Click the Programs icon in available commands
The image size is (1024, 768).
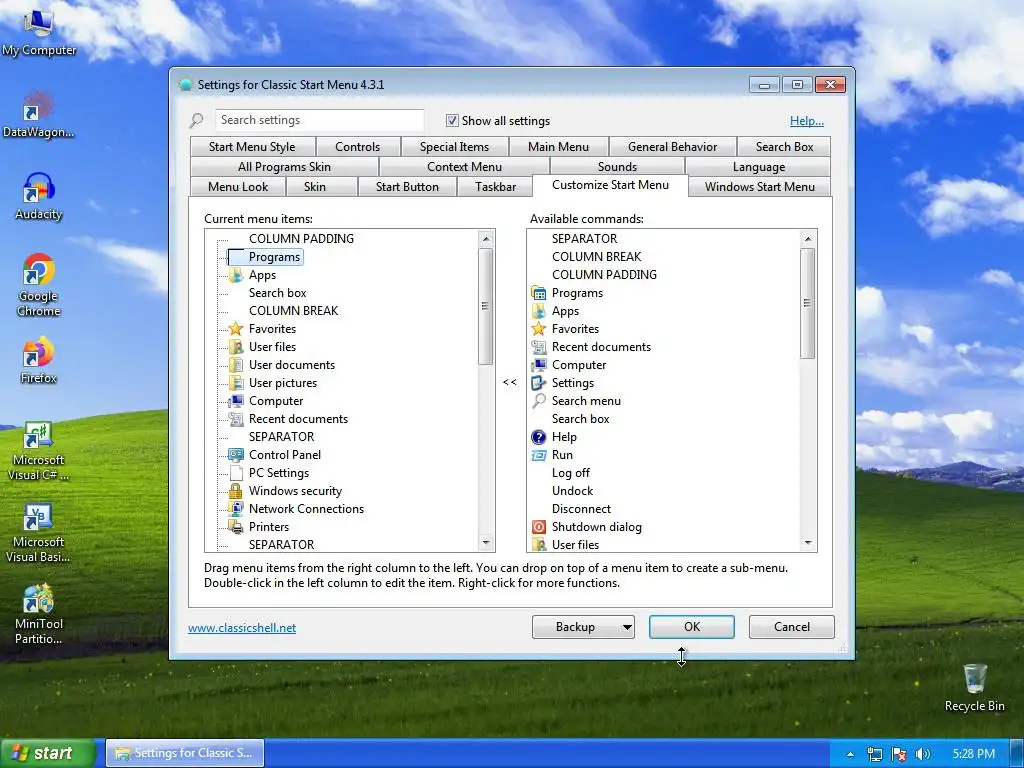pyautogui.click(x=539, y=293)
